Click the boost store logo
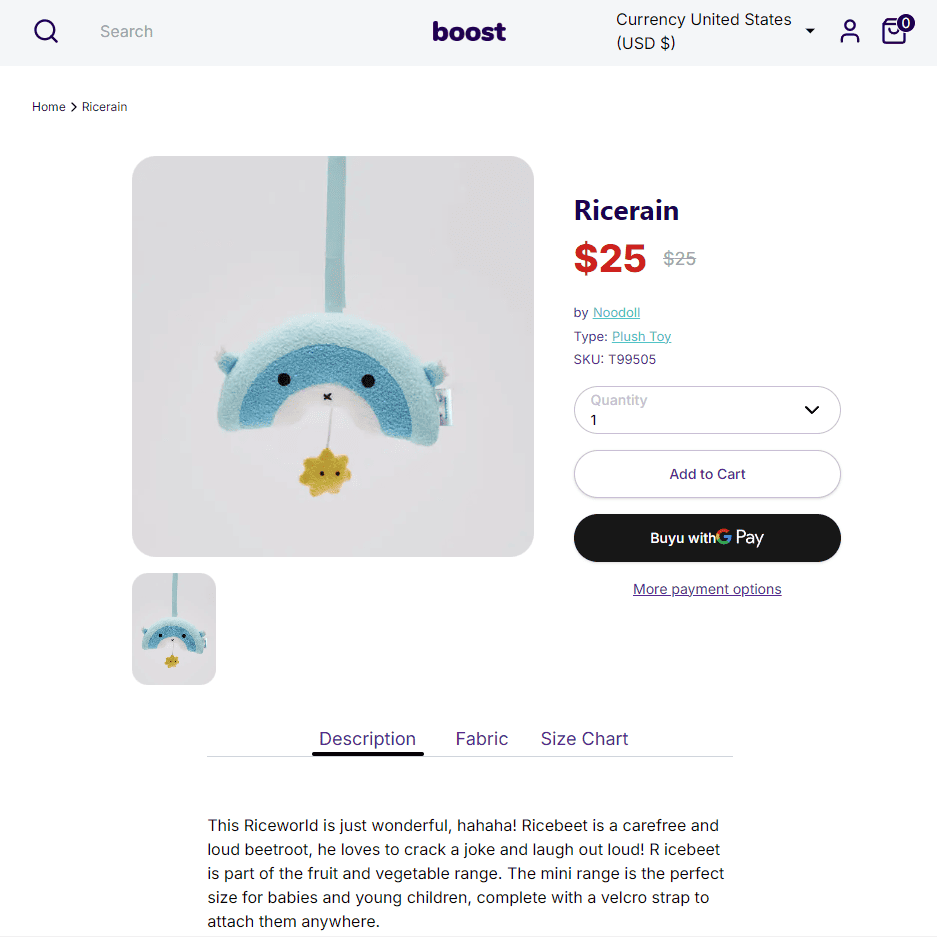The image size is (937, 937). (x=469, y=32)
